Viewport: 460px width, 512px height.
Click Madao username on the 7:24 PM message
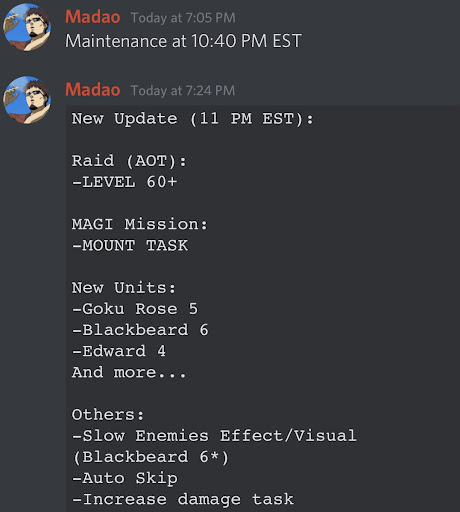click(x=93, y=90)
